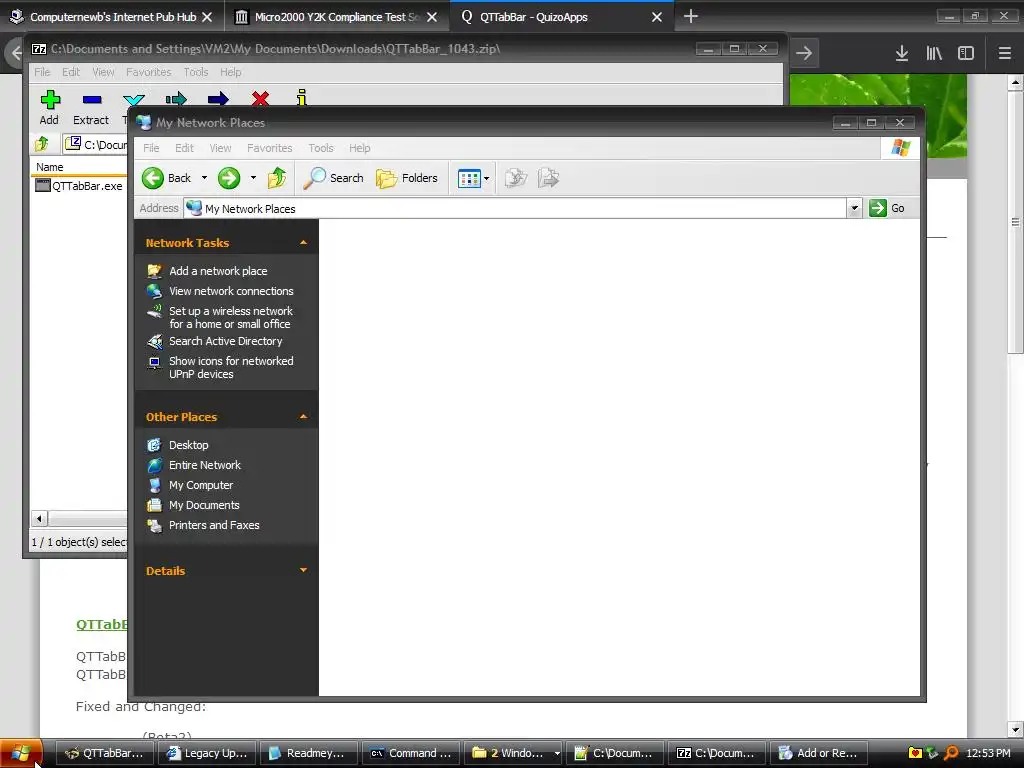Click the Windows Start button
This screenshot has height=768, width=1024.
(x=21, y=753)
